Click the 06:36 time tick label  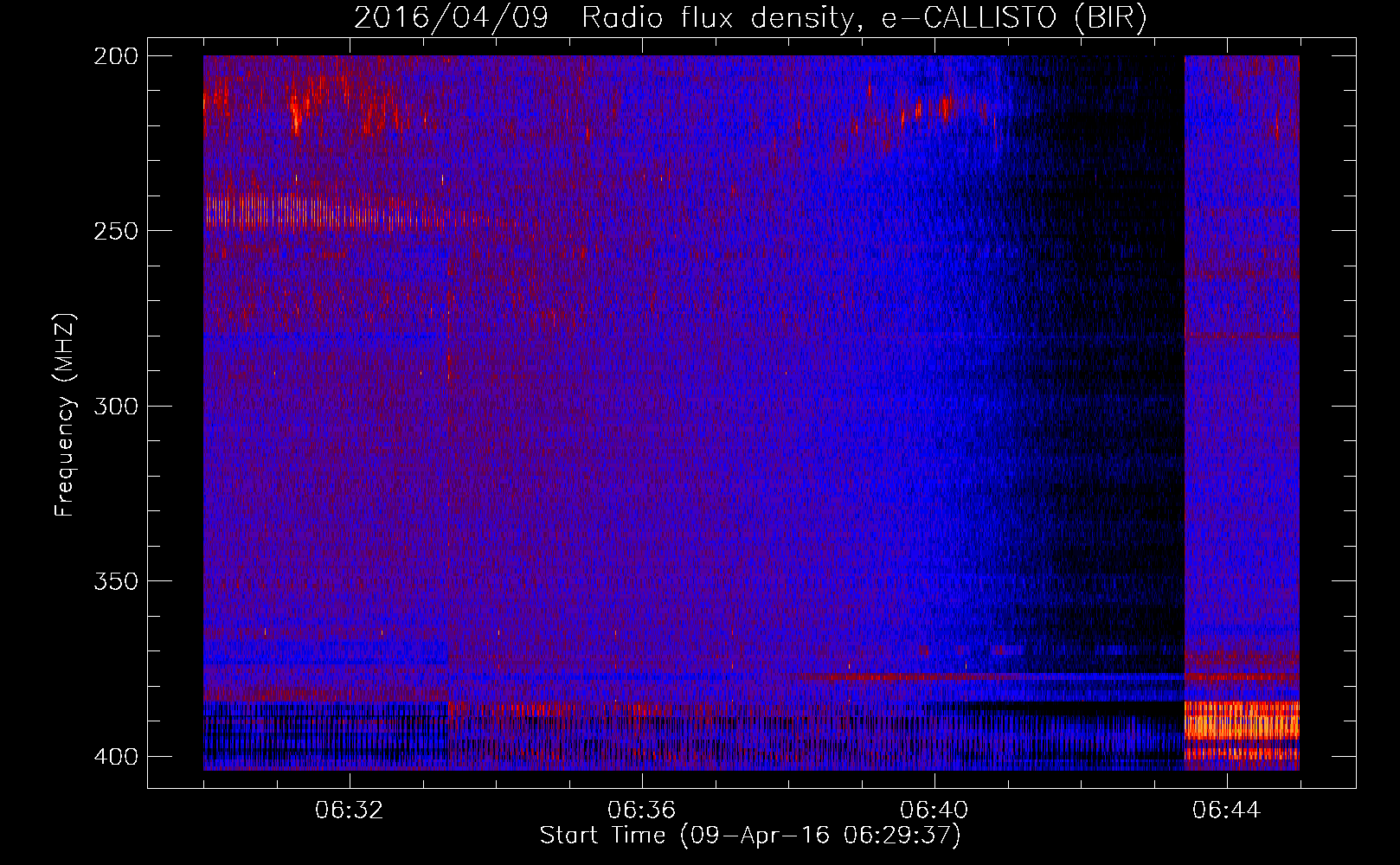[642, 810]
